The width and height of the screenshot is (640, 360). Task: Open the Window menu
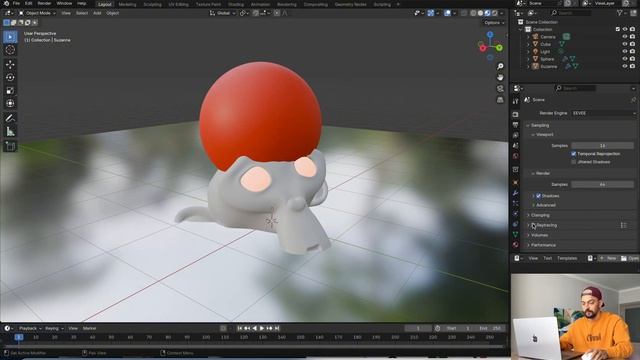click(64, 4)
